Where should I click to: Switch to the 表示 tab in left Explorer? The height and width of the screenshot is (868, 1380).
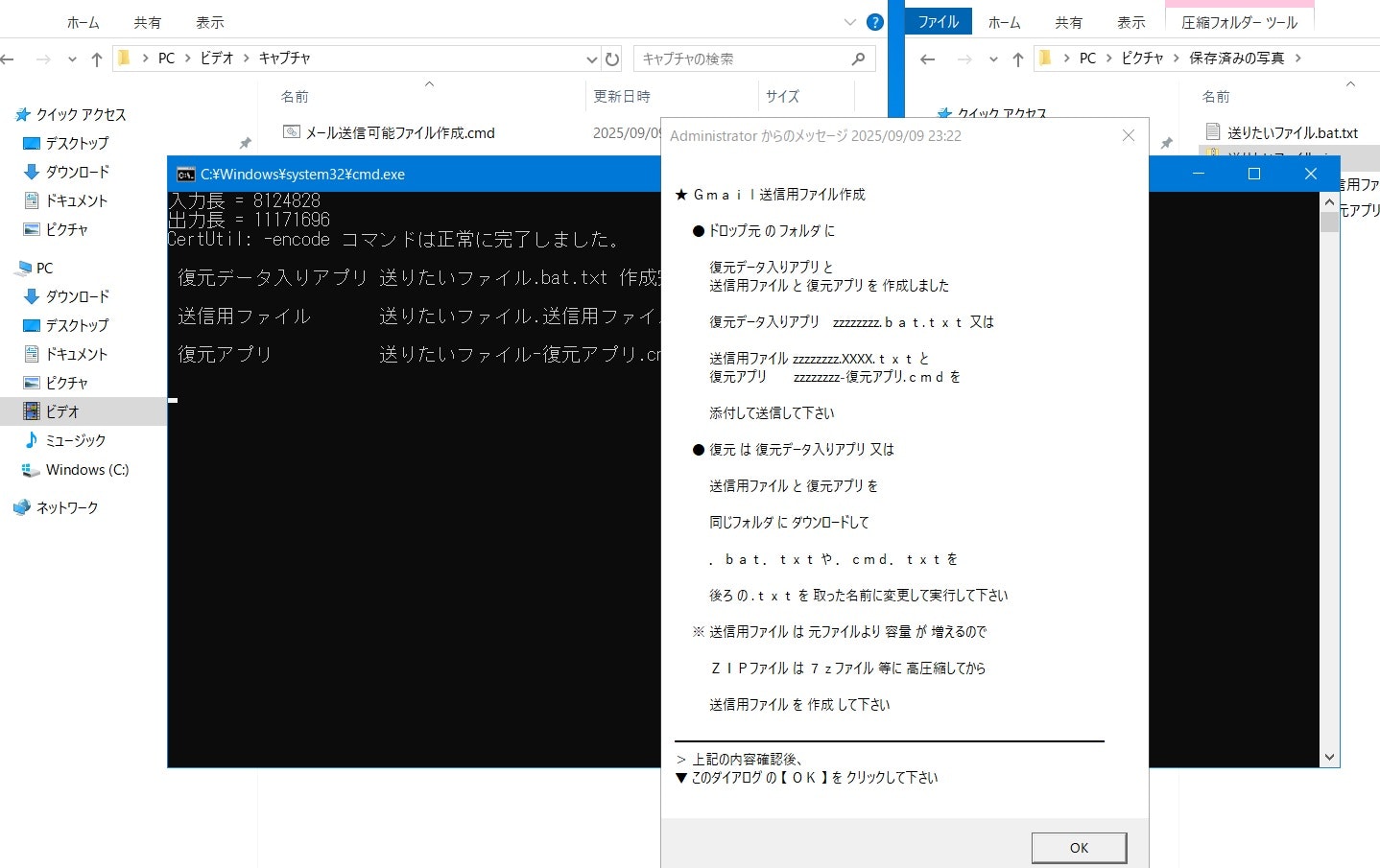pos(209,21)
